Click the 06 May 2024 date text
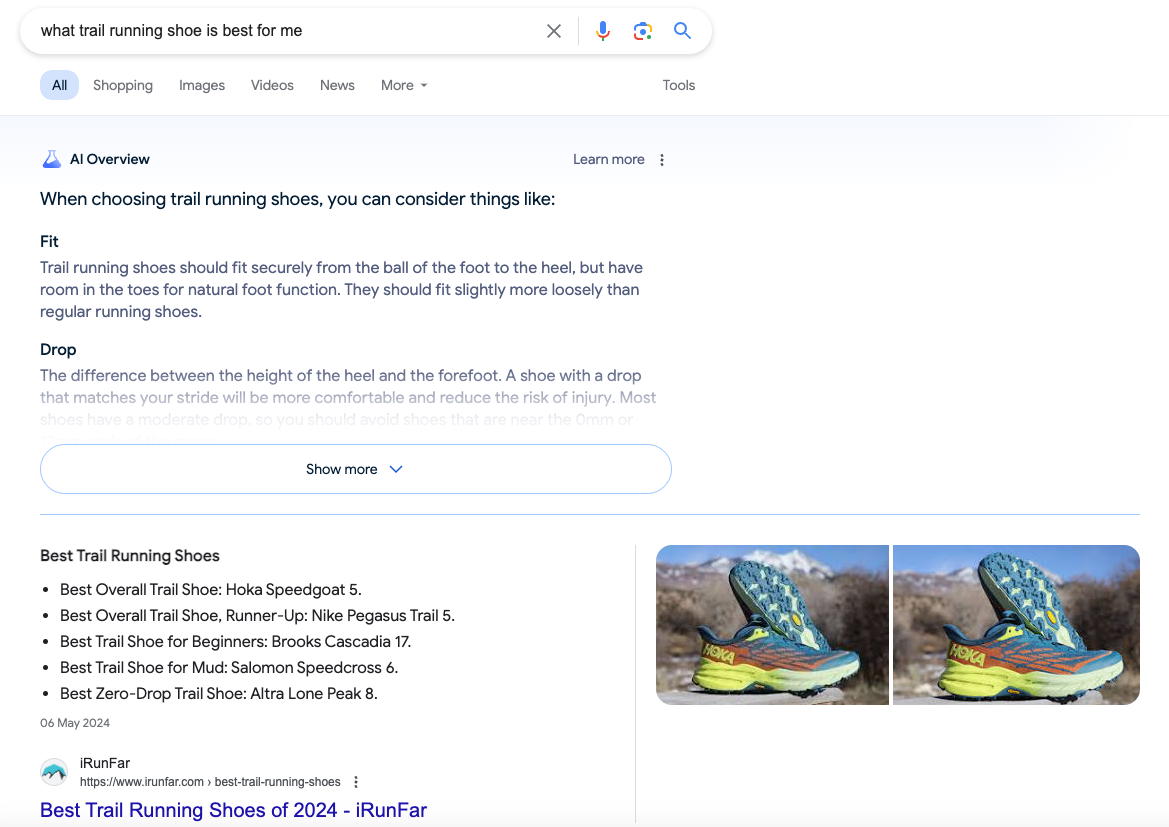The image size is (1169, 827). tap(75, 723)
